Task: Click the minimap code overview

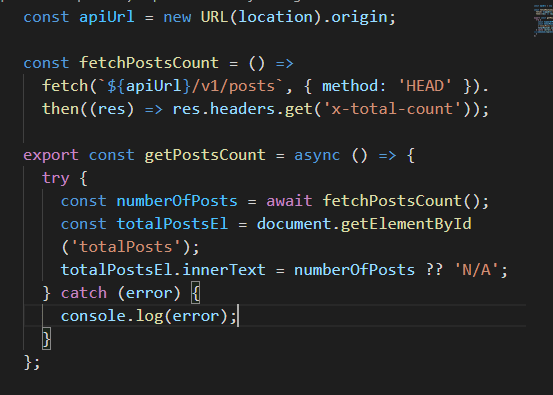Action: (543, 20)
